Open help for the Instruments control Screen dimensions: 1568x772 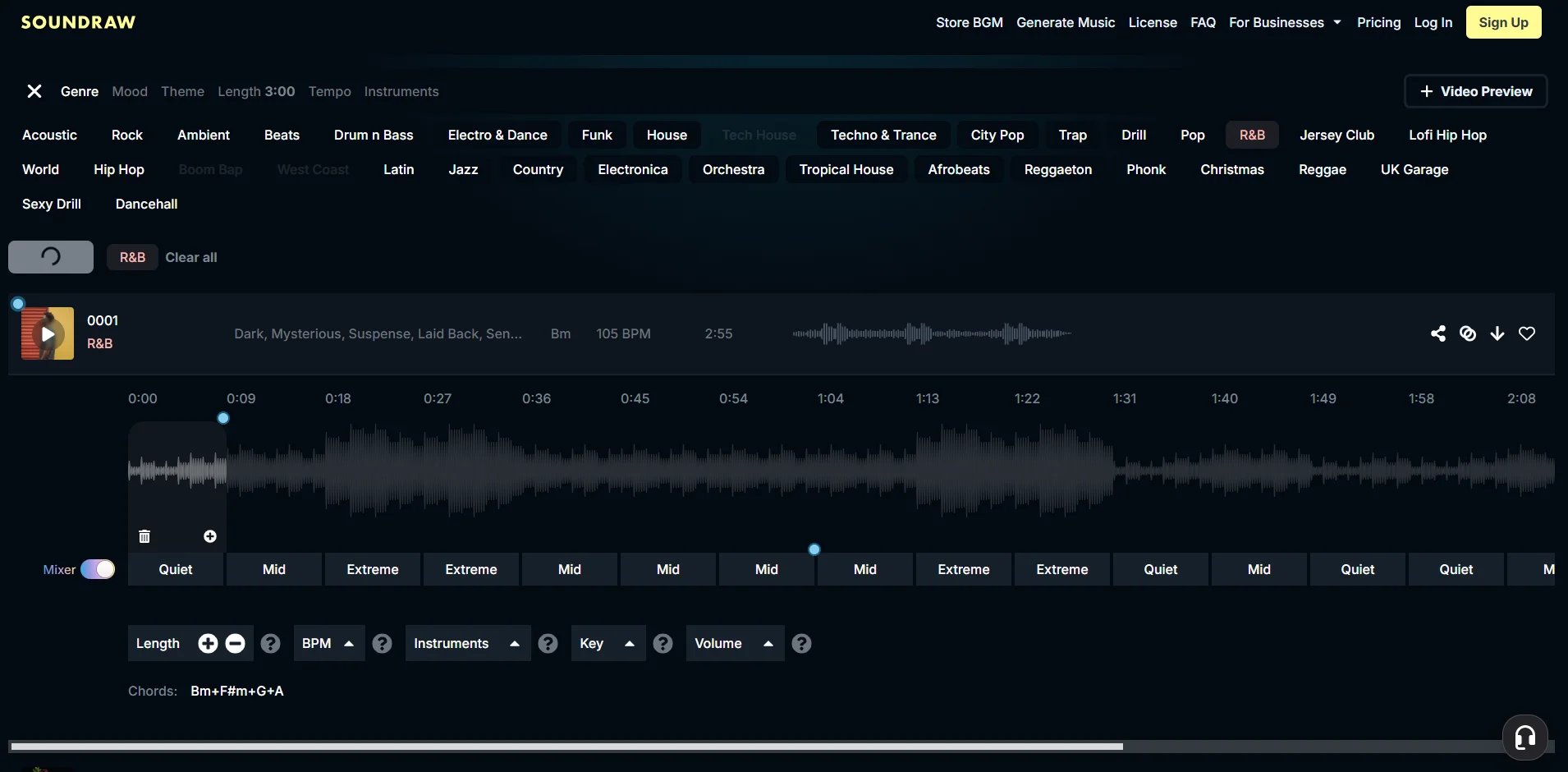tap(548, 643)
